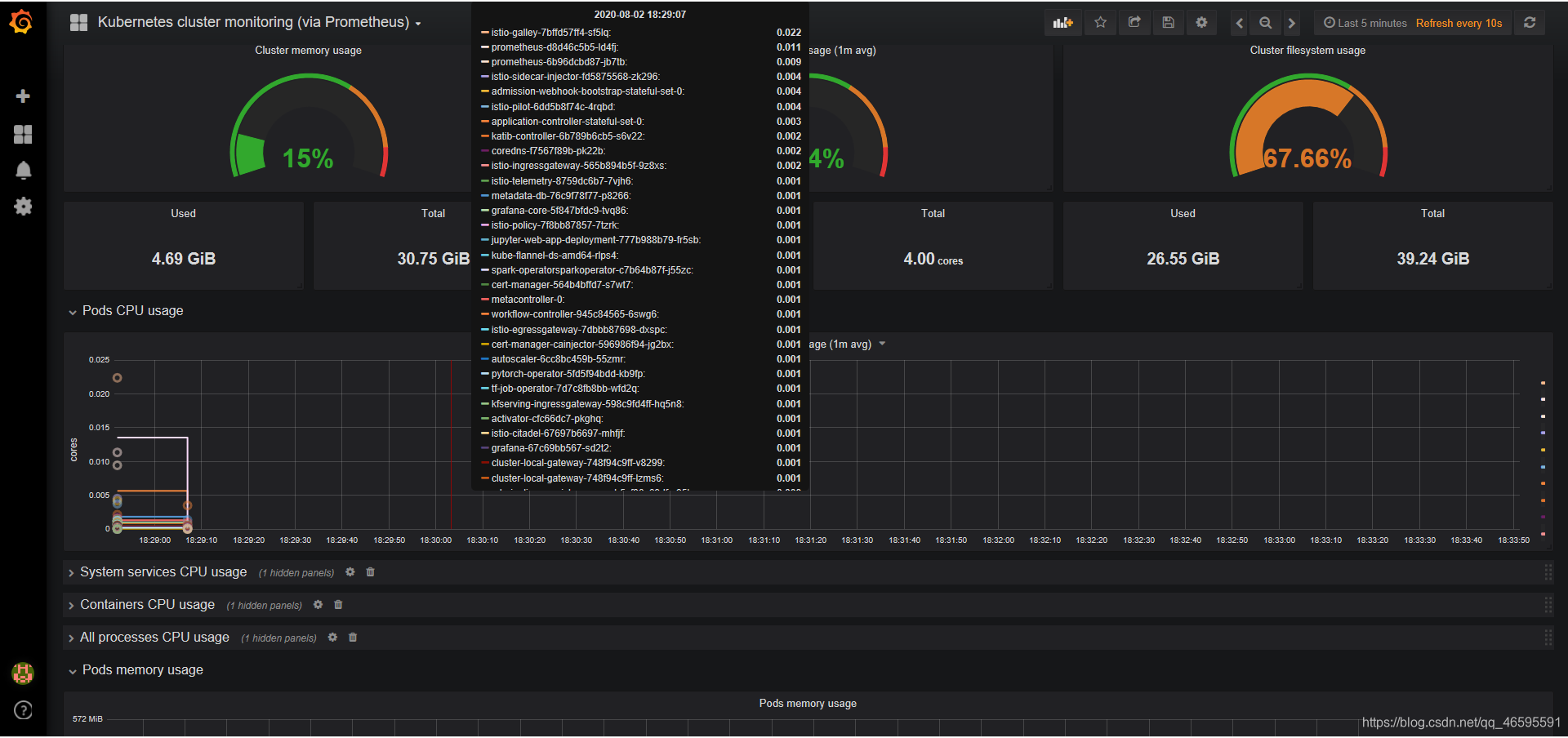Click the Cluster memory usage panel title
This screenshot has width=1568, height=738.
pyautogui.click(x=308, y=51)
